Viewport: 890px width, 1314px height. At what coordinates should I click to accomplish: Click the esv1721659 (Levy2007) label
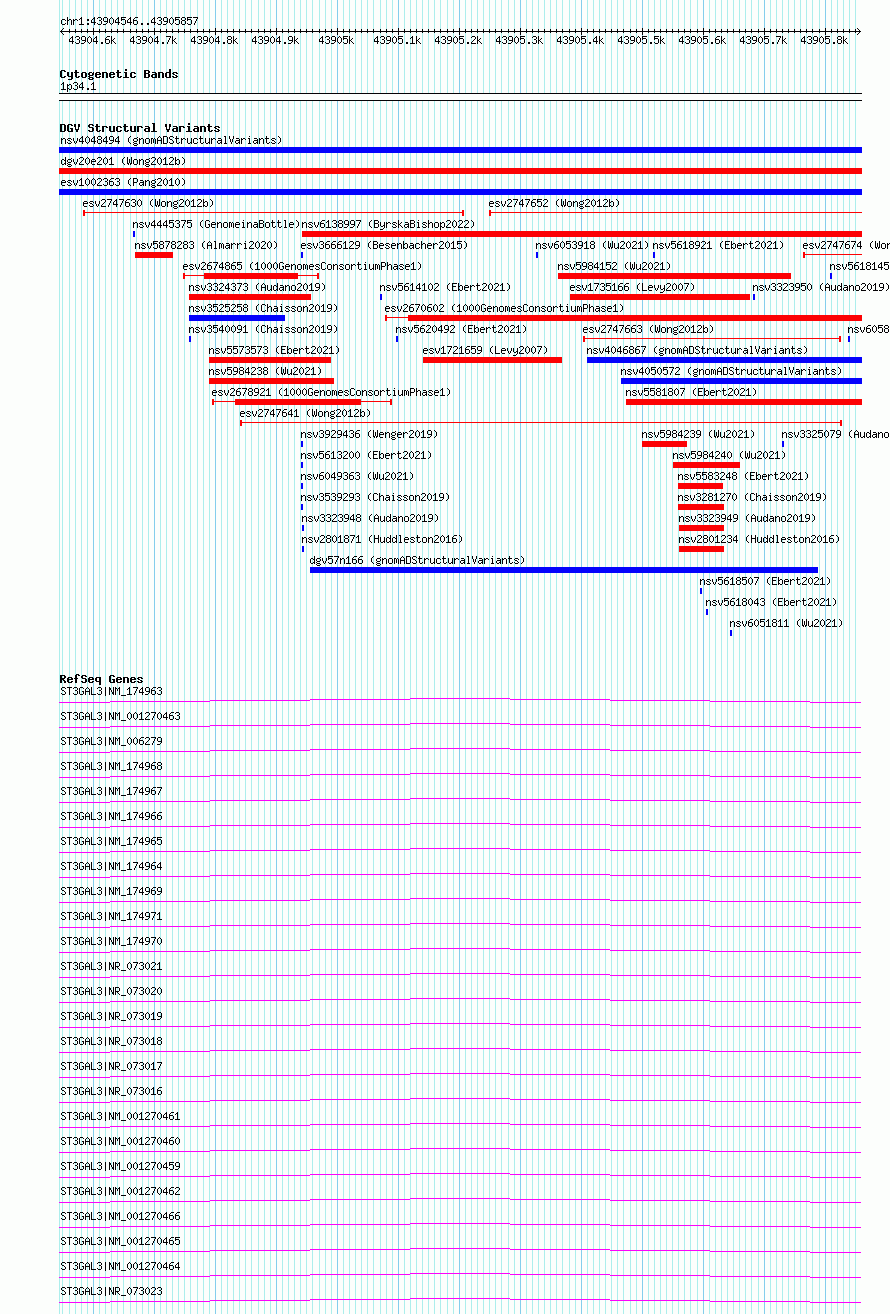485,350
